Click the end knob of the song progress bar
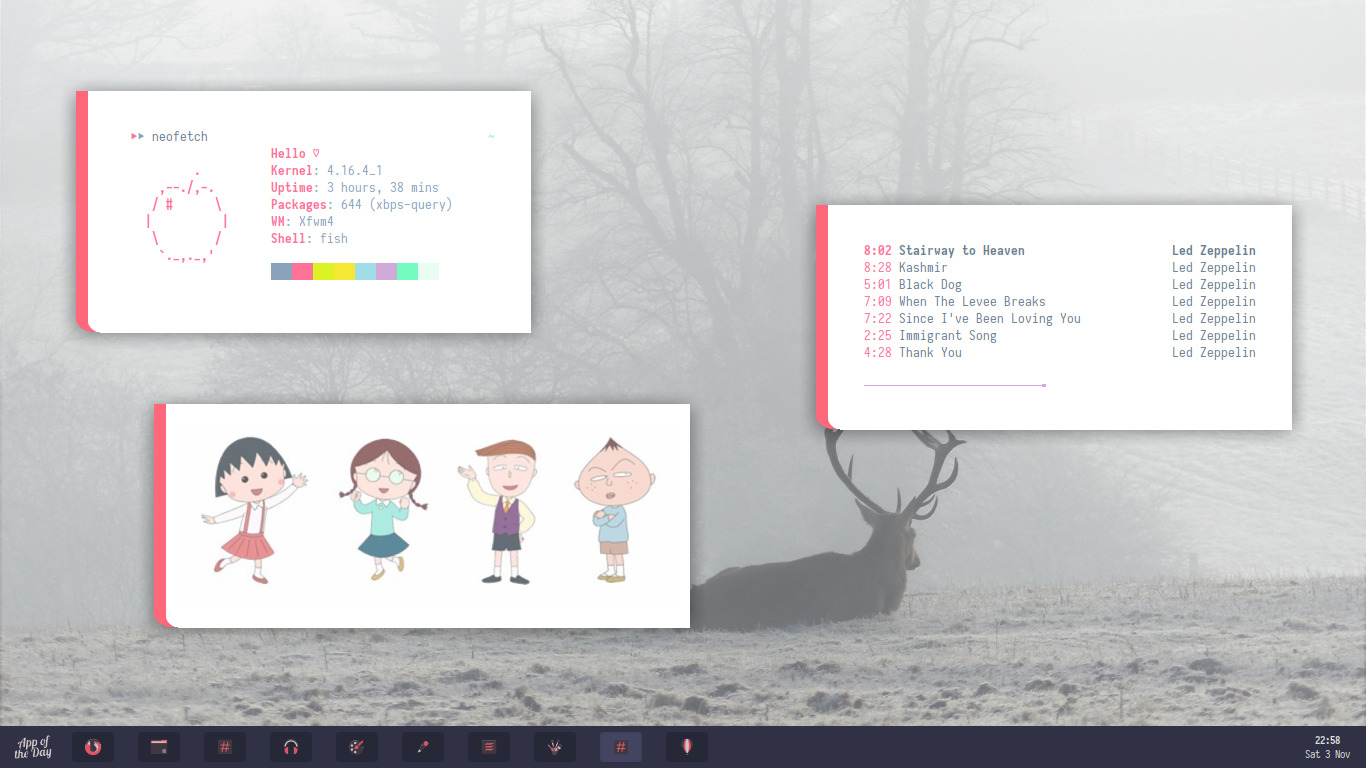The height and width of the screenshot is (768, 1366). point(1044,385)
